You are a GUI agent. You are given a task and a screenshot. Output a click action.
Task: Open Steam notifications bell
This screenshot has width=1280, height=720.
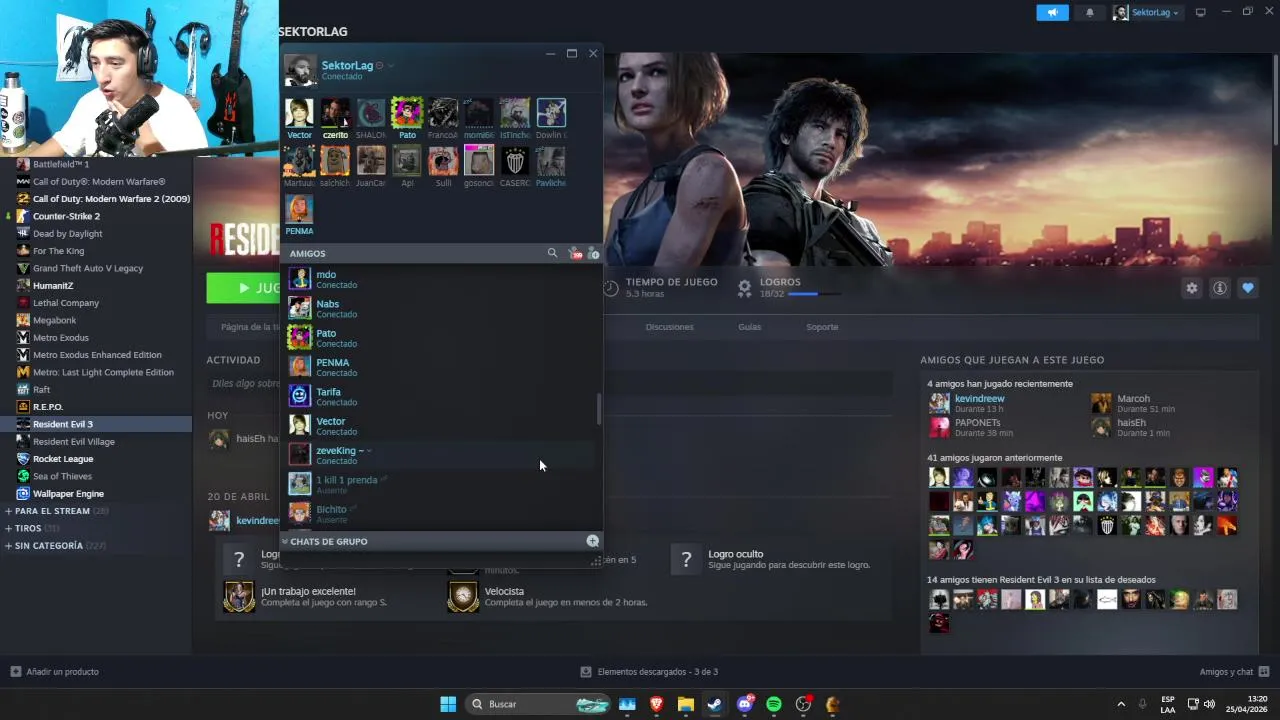pos(1090,12)
